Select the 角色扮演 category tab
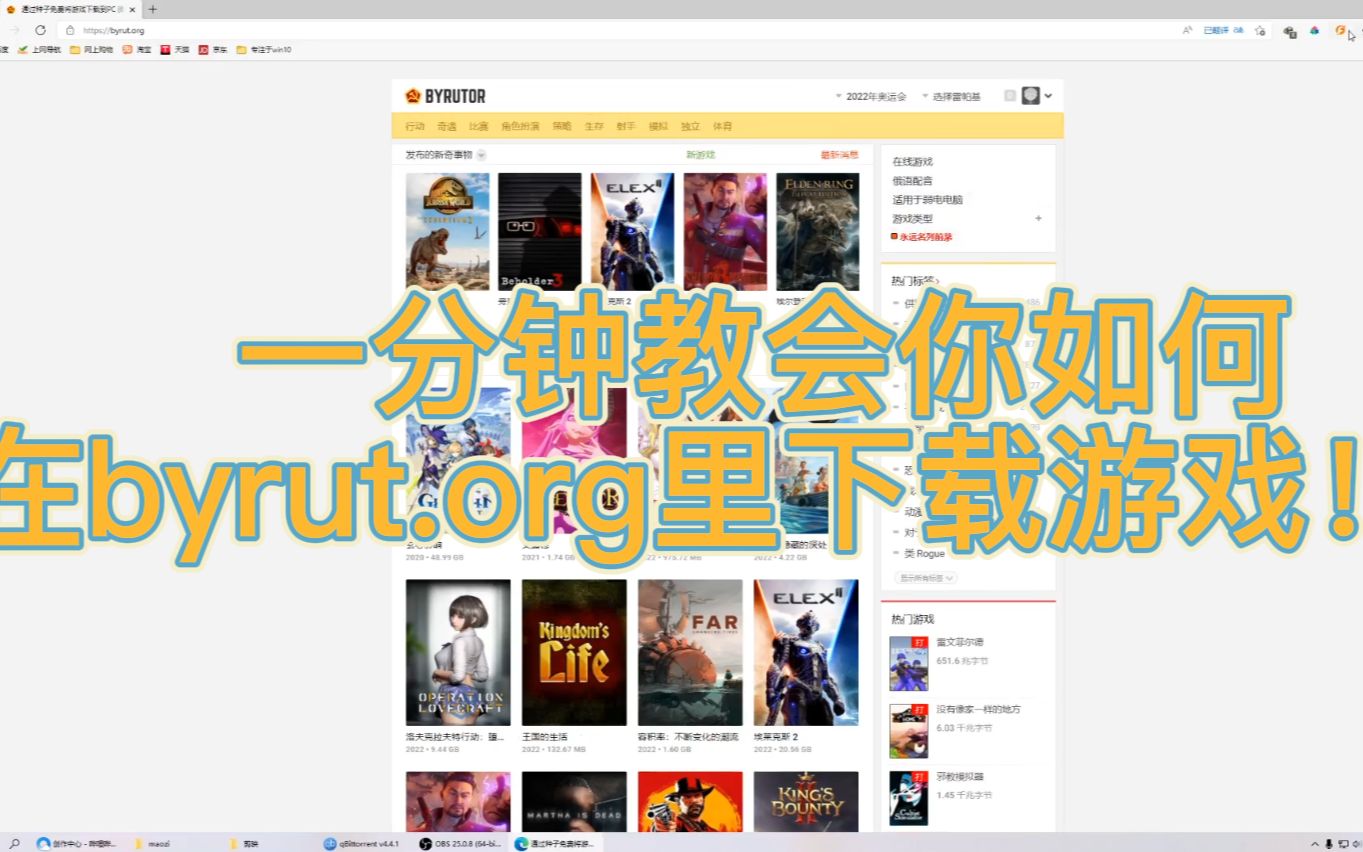The height and width of the screenshot is (852, 1363). (x=520, y=127)
